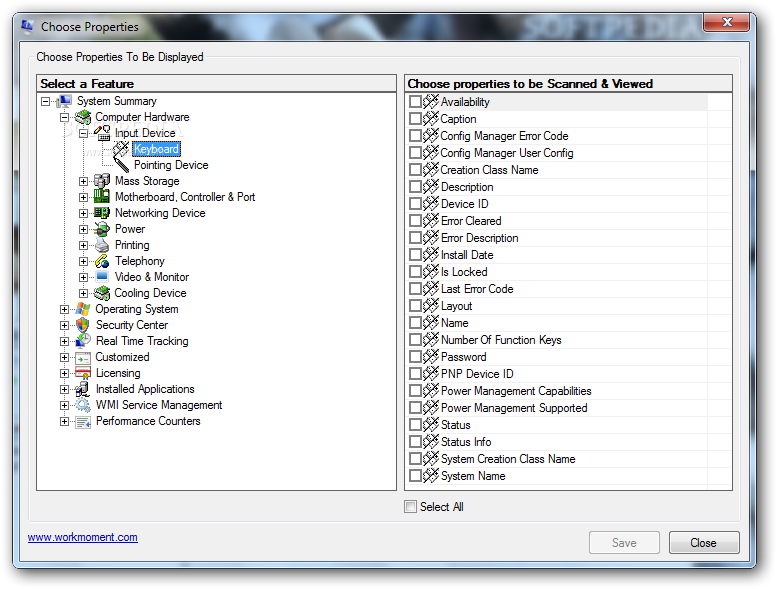Screen dimensions: 777x589
Task: Click the Close button
Action: click(704, 542)
